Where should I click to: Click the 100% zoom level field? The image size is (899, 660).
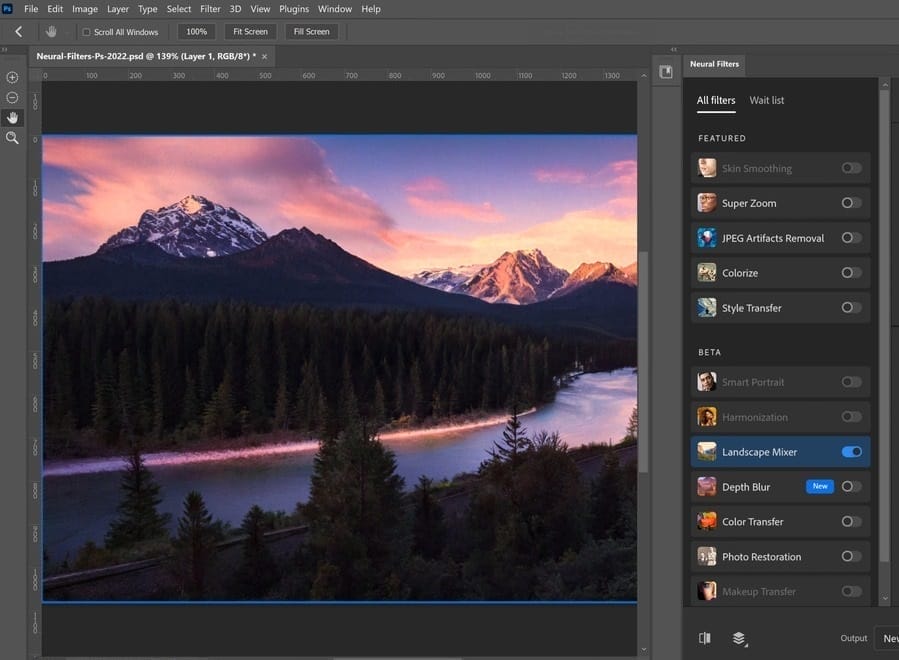tap(195, 31)
